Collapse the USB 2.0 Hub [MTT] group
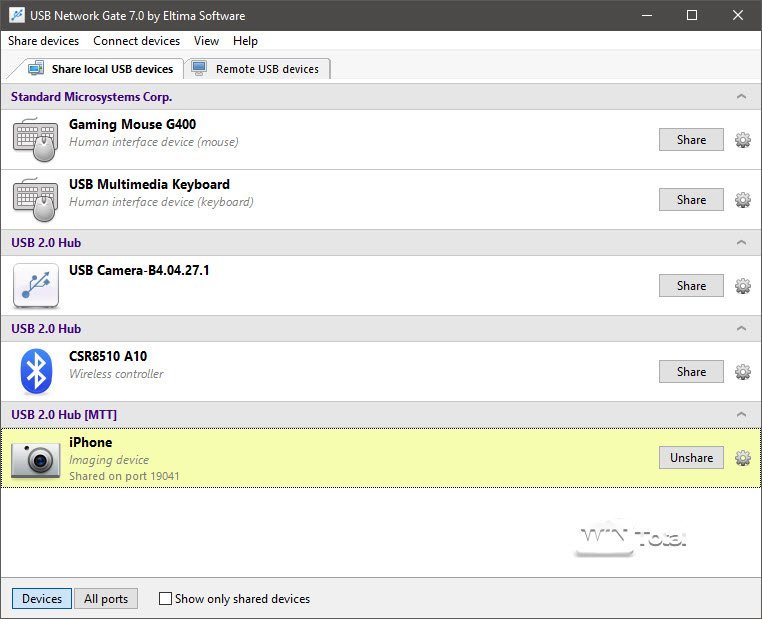 tap(741, 414)
